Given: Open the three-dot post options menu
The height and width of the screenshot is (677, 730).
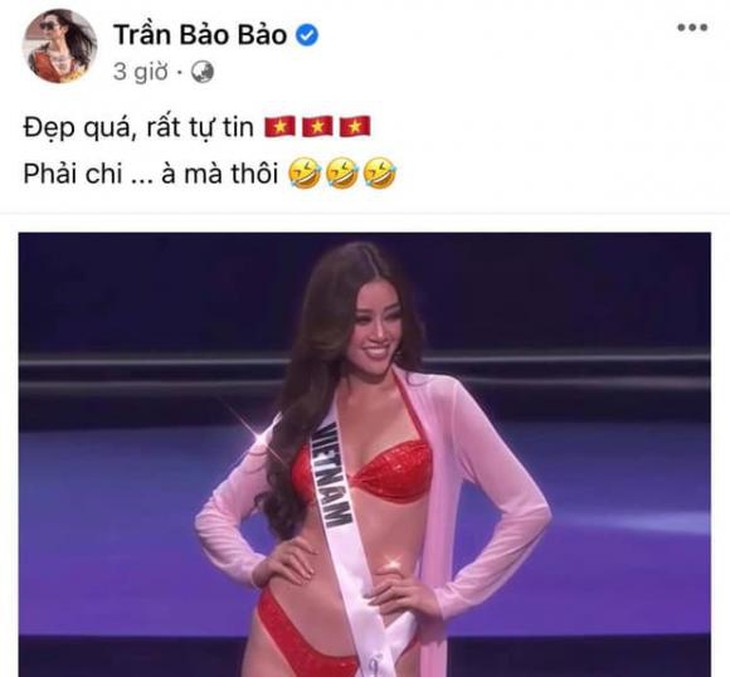Looking at the screenshot, I should click(x=692, y=27).
